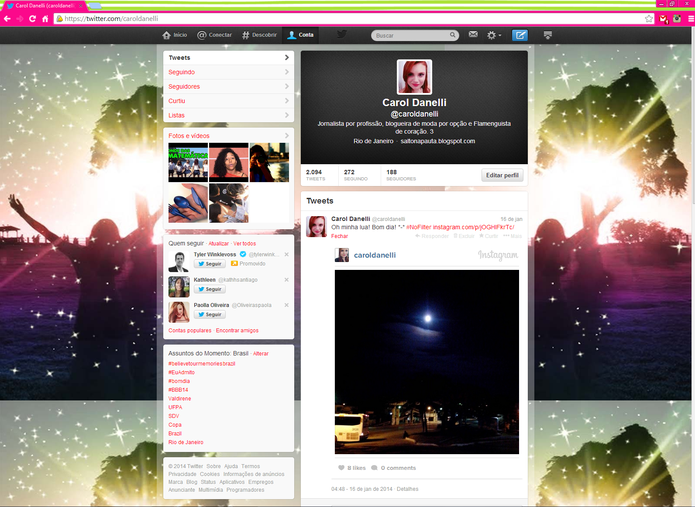Click the search magnifier icon
695x507 pixels.
point(453,35)
